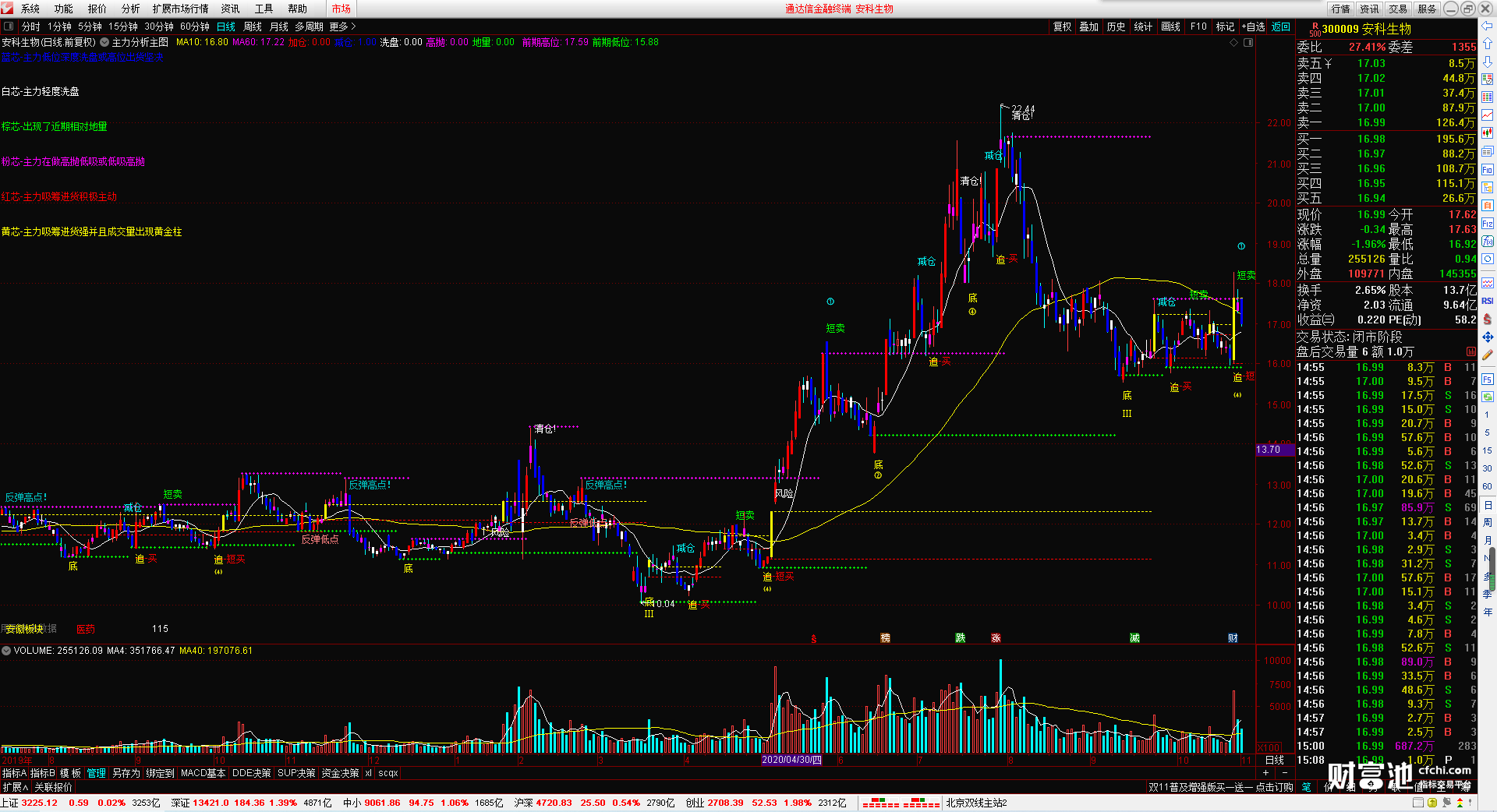Image resolution: width=1497 pixels, height=812 pixels.
Task: Switch to 月线 monthly period
Action: (278, 26)
